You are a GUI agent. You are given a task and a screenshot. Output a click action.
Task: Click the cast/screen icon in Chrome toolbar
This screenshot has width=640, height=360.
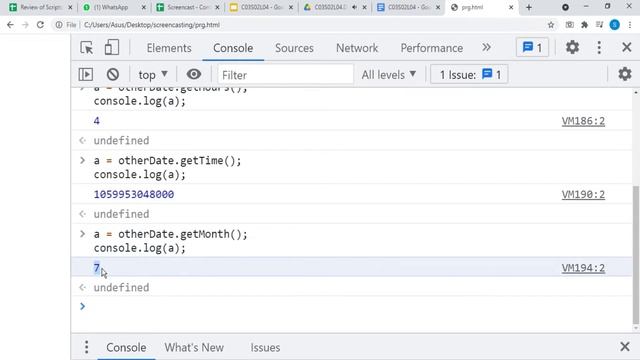coord(569,25)
